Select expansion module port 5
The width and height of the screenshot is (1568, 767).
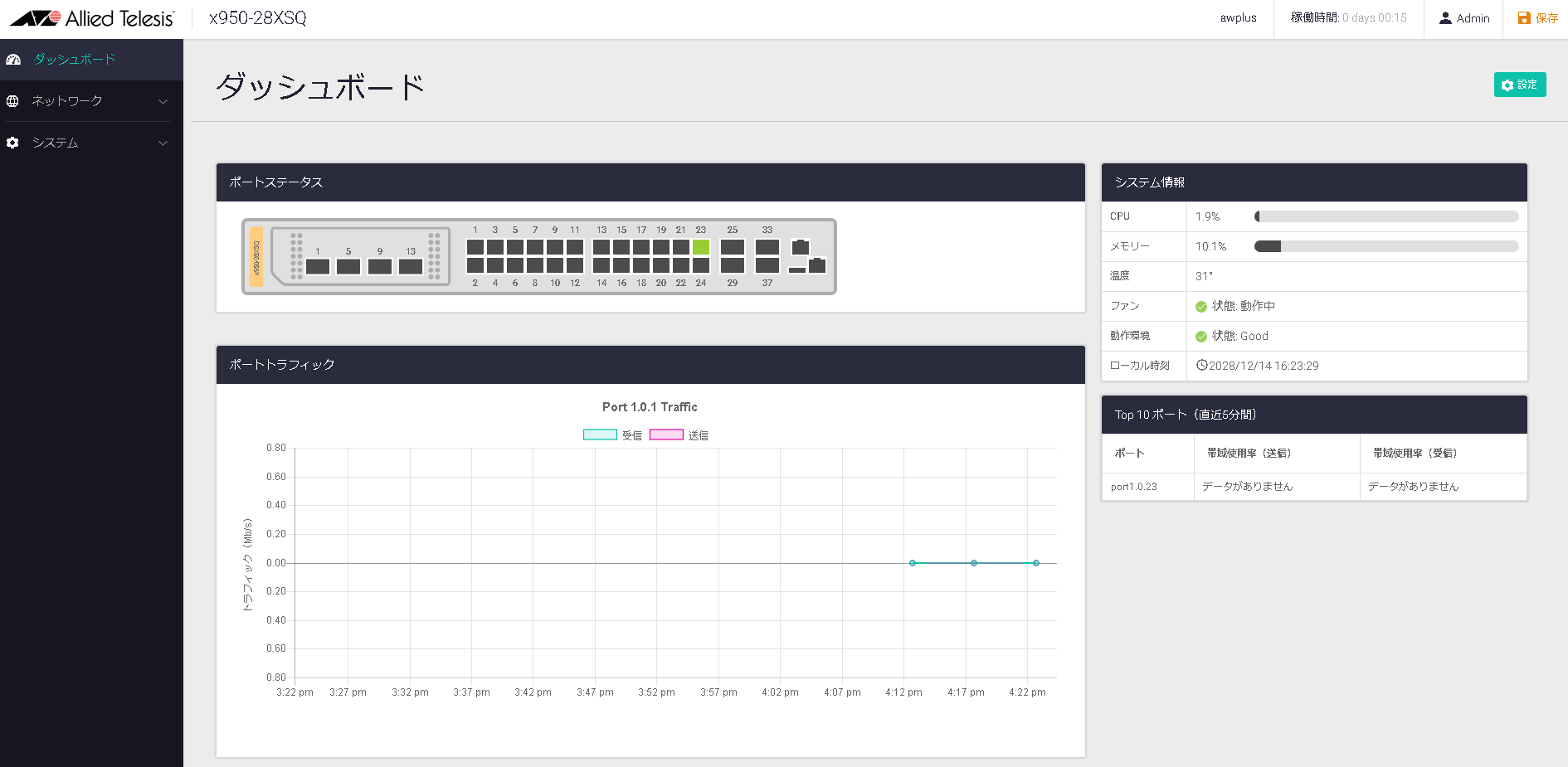click(348, 267)
